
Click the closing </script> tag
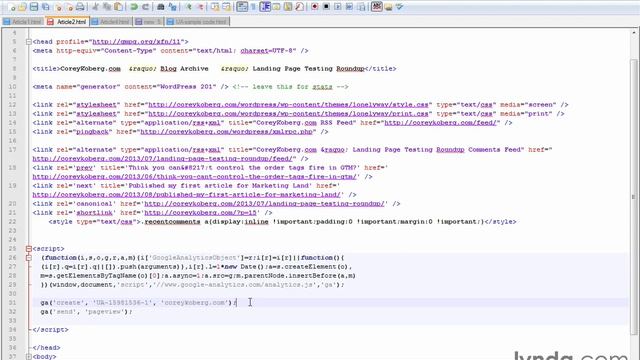click(51, 330)
